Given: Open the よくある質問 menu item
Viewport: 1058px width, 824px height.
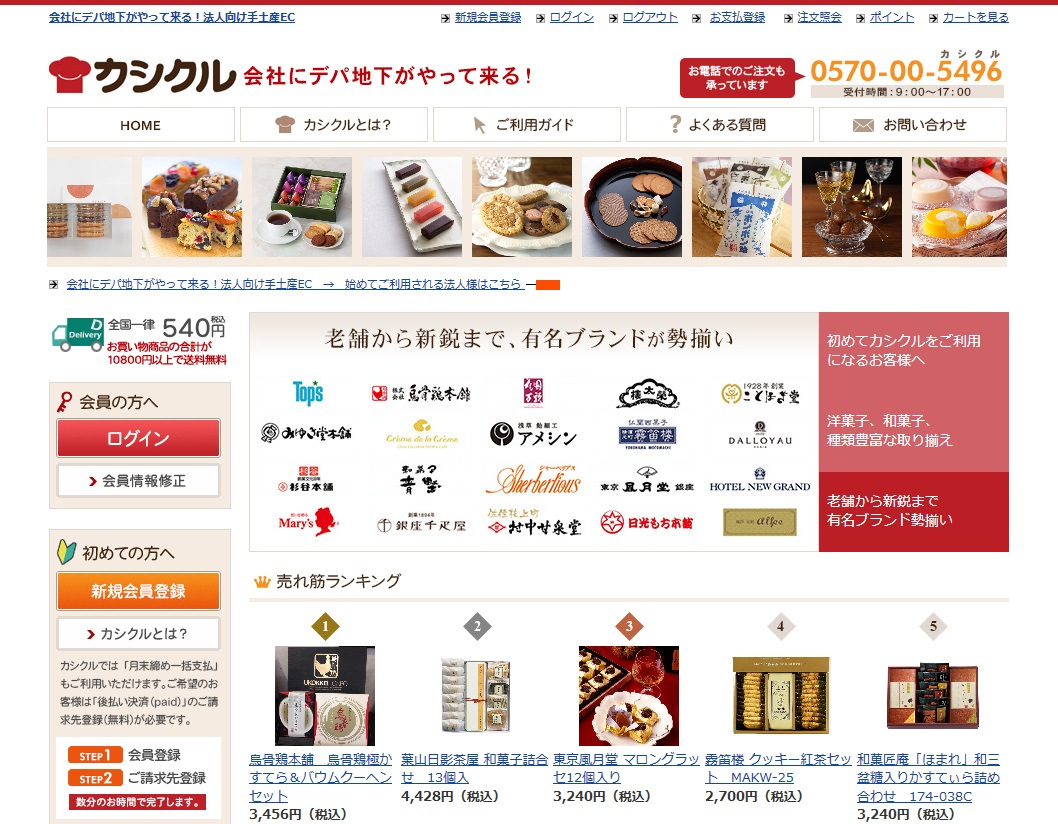Looking at the screenshot, I should coord(719,125).
